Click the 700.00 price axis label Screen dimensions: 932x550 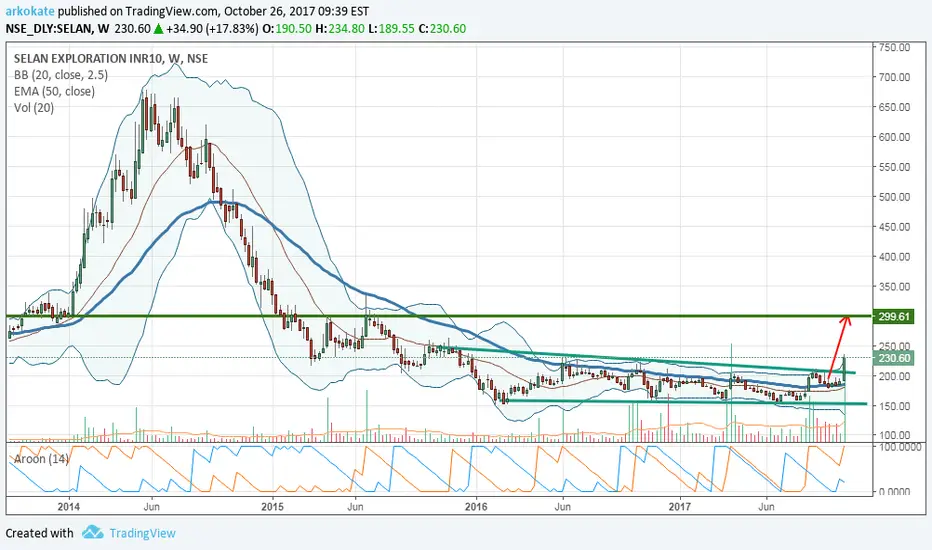[x=895, y=77]
